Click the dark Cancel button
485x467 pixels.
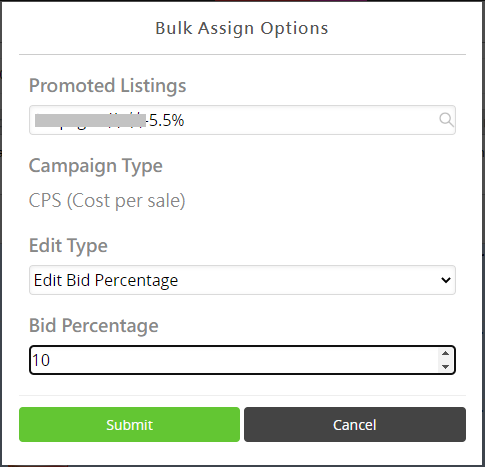pyautogui.click(x=355, y=425)
